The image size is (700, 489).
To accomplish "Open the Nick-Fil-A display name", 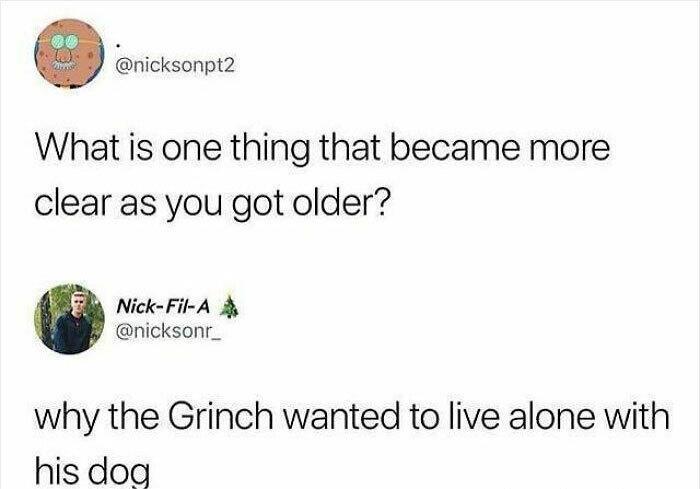I will 163,306.
